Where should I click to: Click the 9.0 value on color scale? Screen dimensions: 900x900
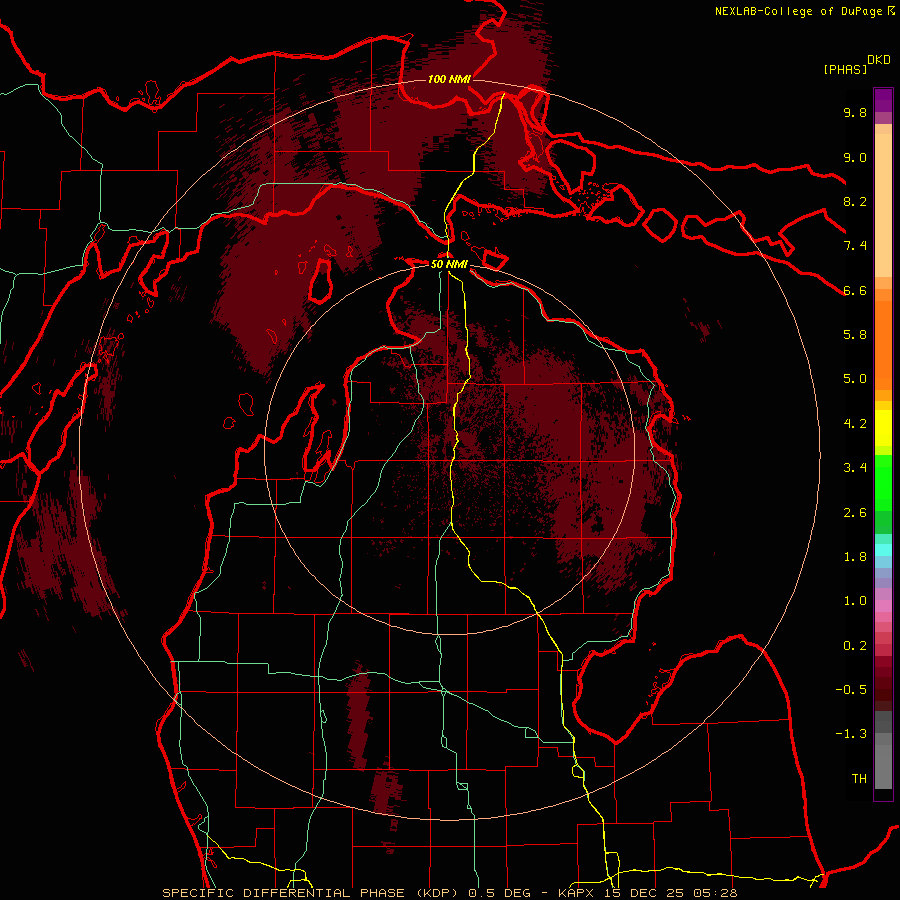coord(855,157)
